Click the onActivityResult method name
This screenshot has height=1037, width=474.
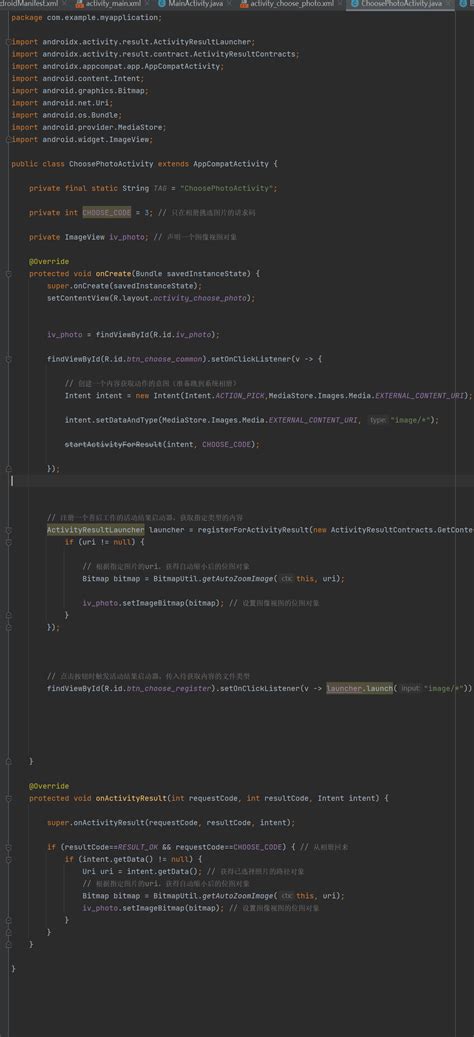pos(131,798)
